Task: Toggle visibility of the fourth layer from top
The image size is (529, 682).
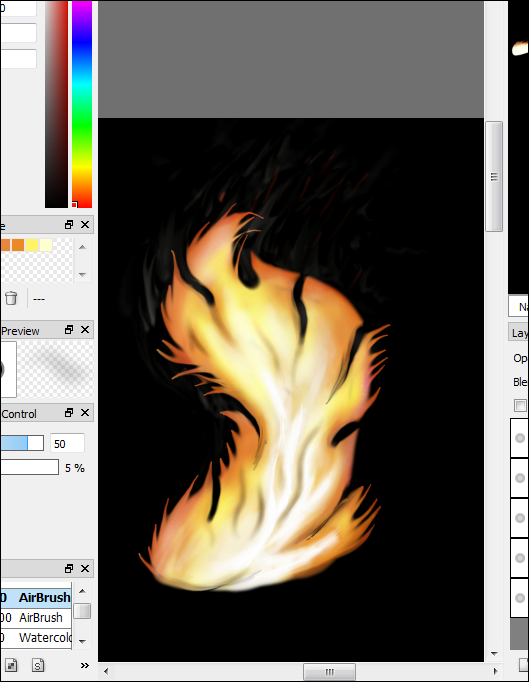Action: (519, 558)
